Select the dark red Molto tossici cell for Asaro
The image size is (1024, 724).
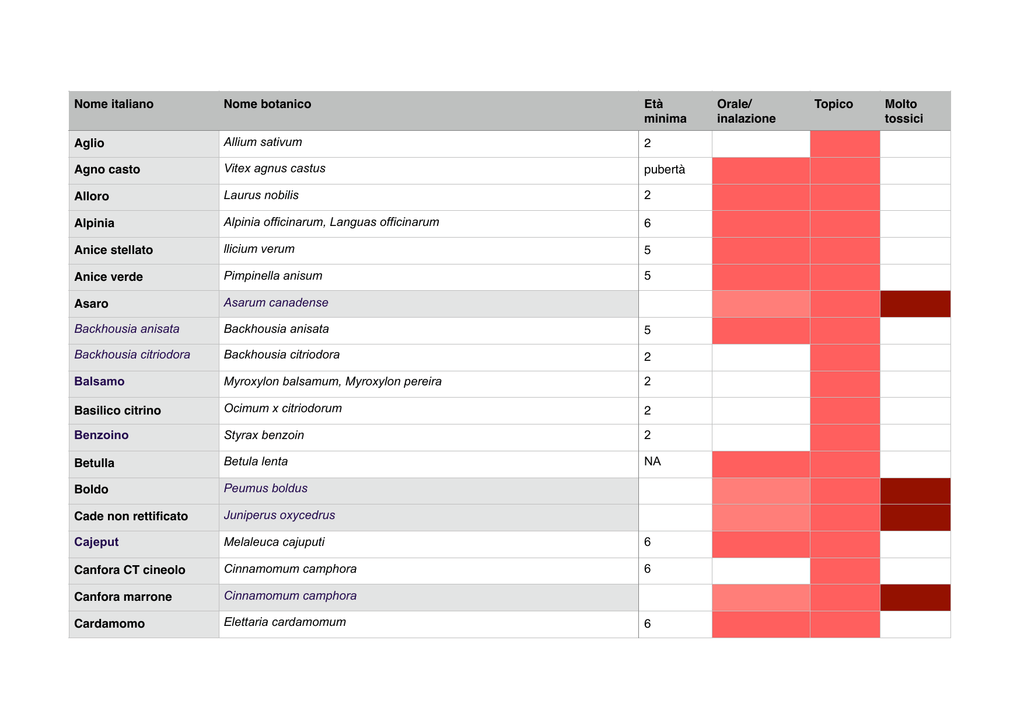pos(915,304)
